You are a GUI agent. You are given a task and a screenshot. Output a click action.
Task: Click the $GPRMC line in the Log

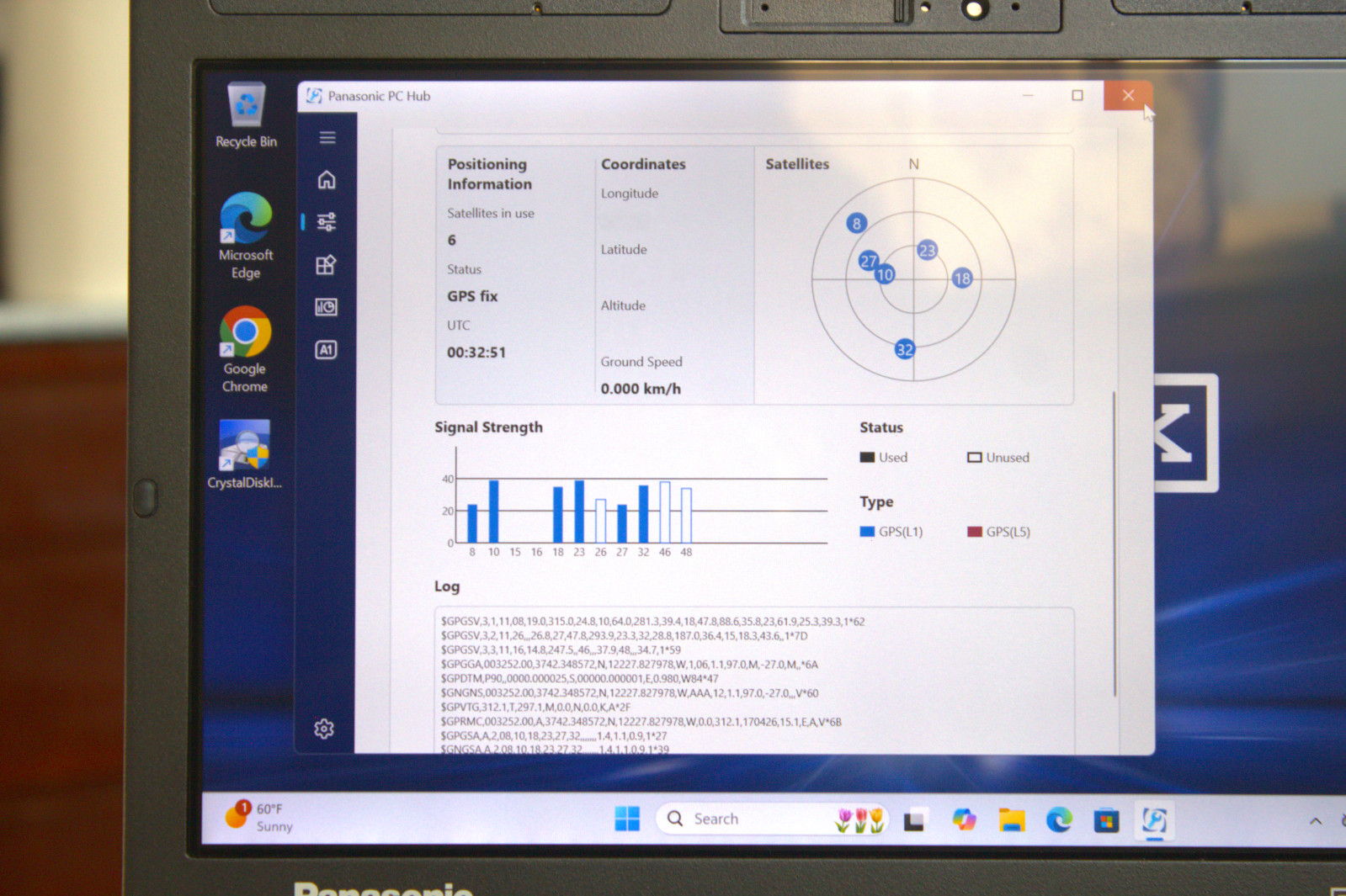pos(641,722)
